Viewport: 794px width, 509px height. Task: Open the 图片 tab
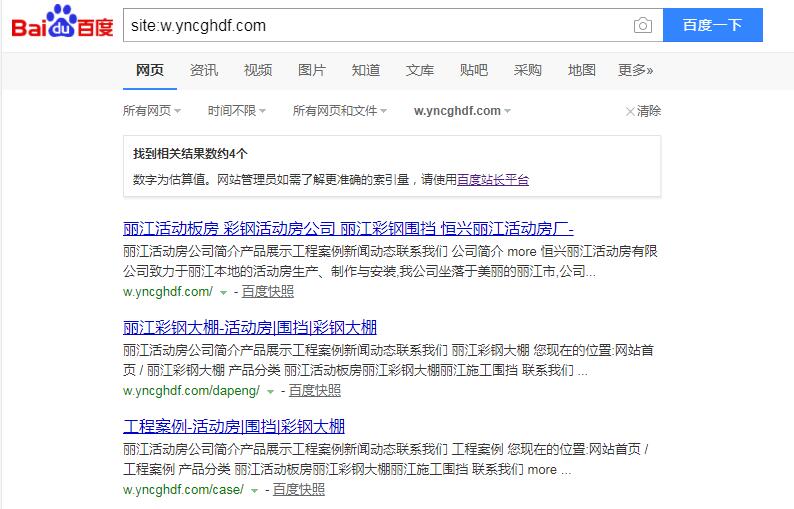click(311, 70)
